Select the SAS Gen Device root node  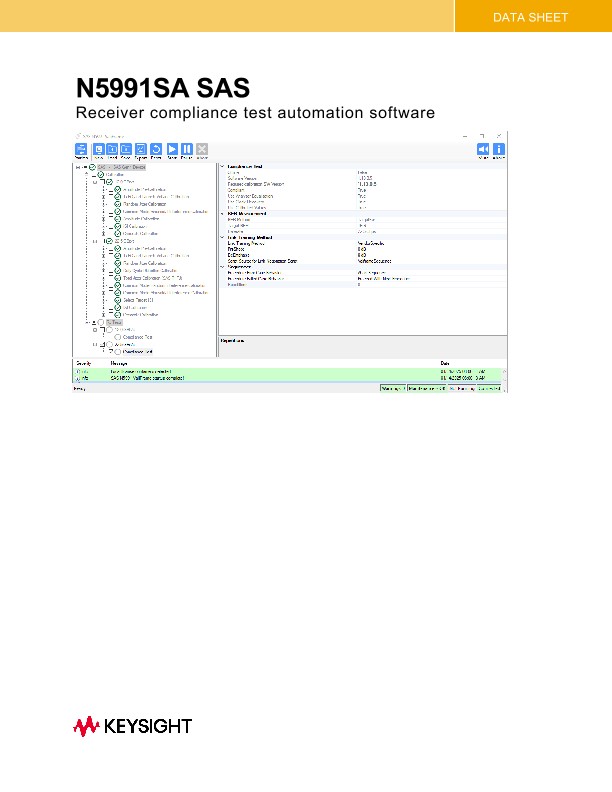point(122,167)
